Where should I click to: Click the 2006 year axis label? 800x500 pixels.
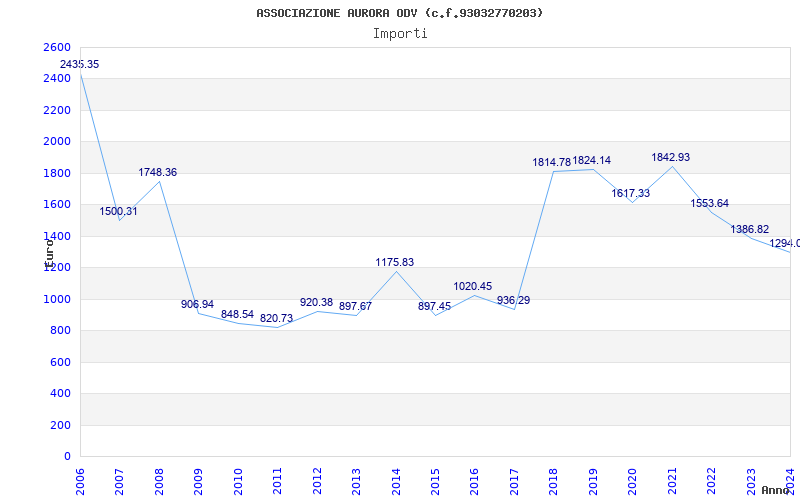80,479
